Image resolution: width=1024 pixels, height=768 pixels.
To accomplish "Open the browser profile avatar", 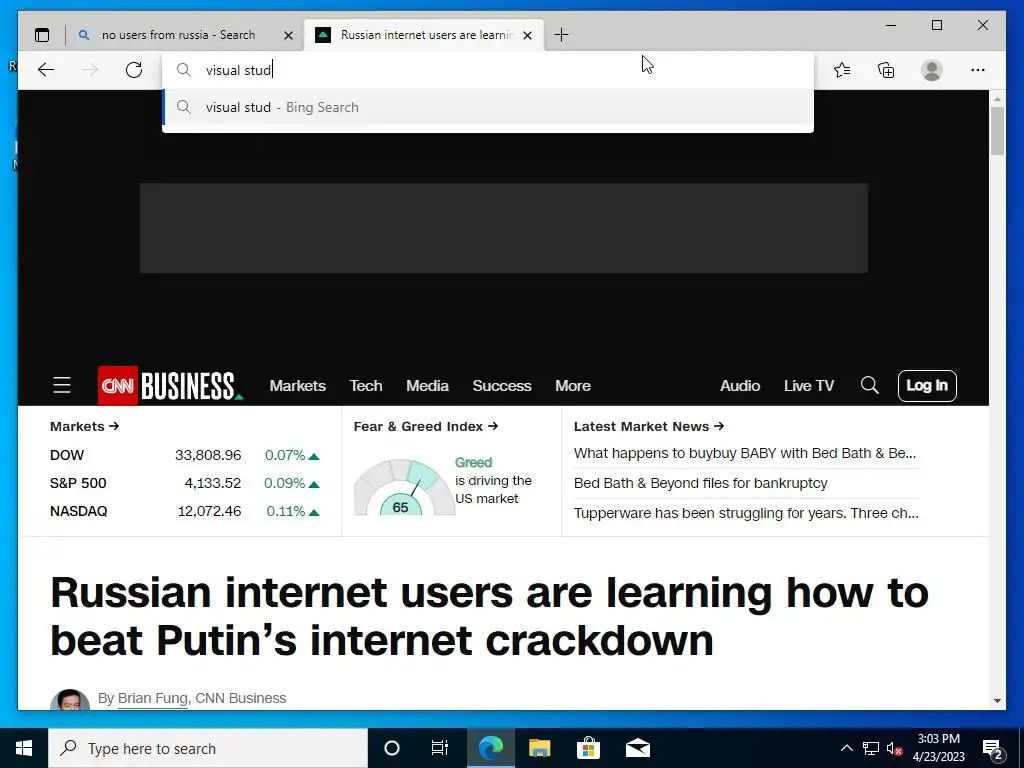I will point(932,70).
